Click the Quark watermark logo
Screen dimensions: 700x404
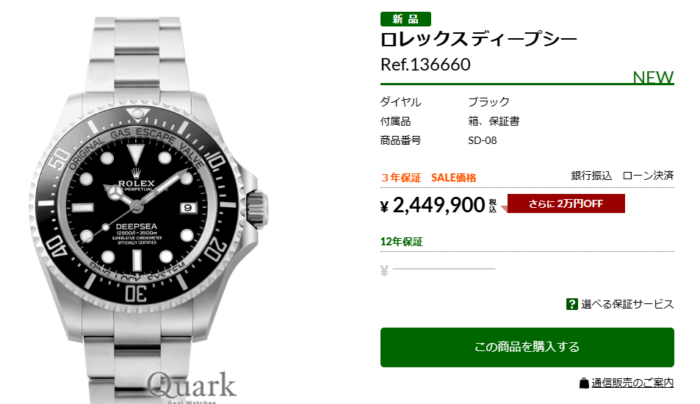pyautogui.click(x=191, y=385)
